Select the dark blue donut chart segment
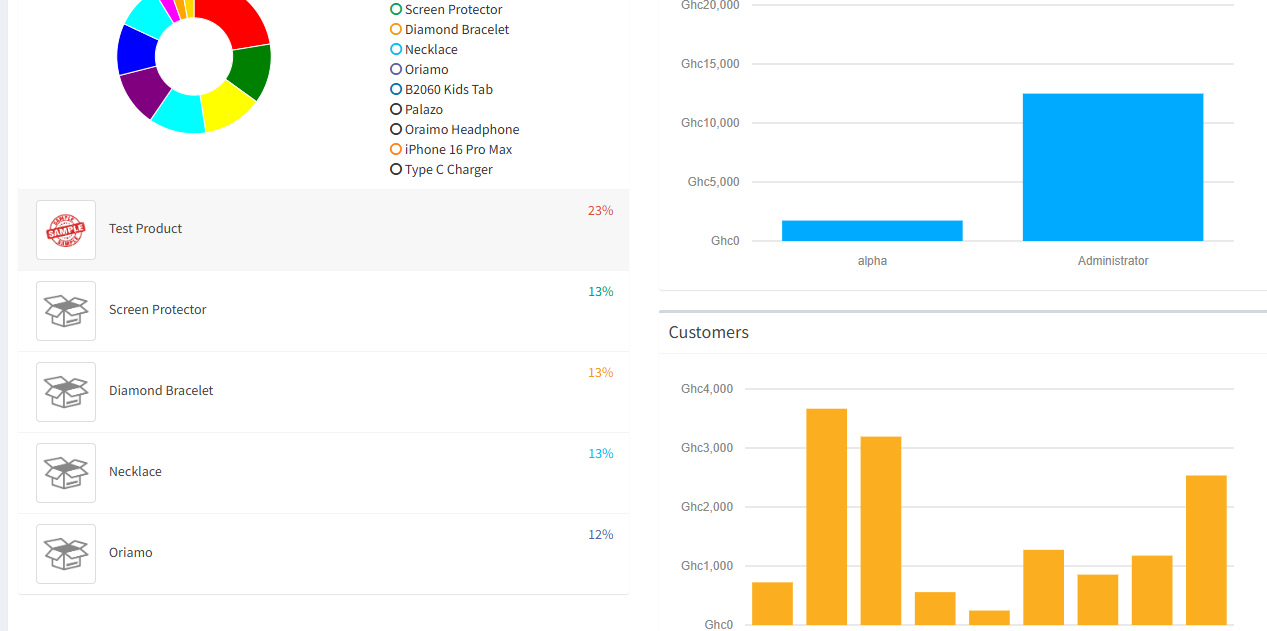The image size is (1267, 631). 137,50
